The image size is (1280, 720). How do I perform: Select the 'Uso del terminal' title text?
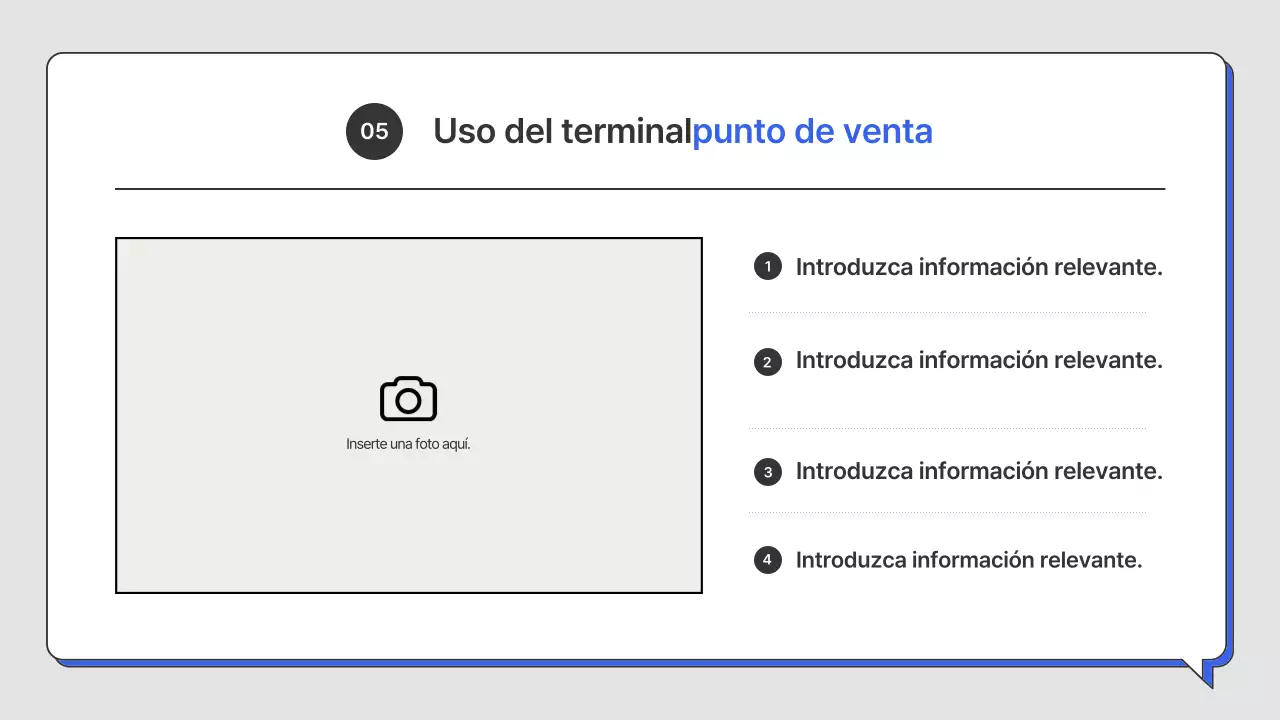tap(563, 131)
